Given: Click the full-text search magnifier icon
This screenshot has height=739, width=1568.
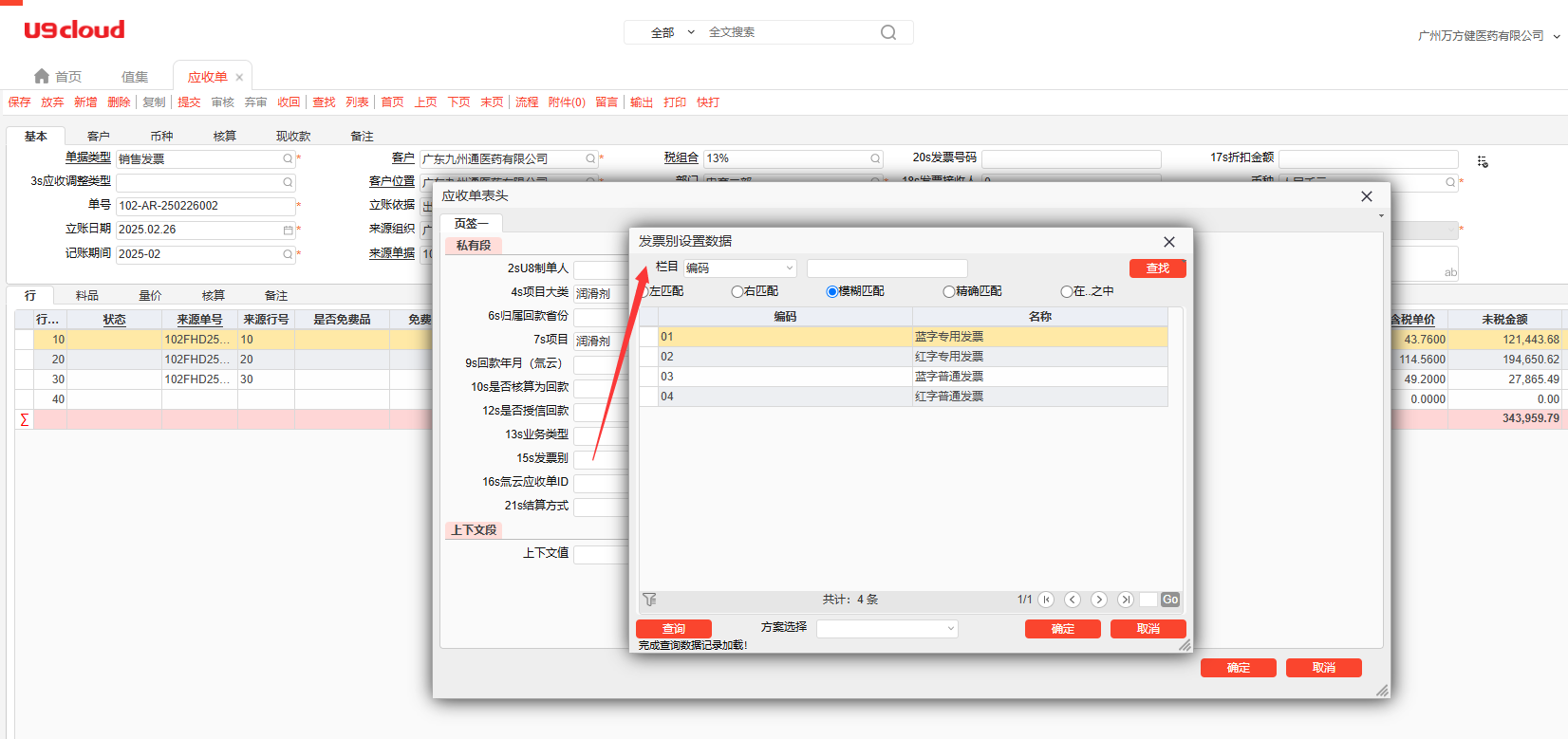Looking at the screenshot, I should point(887,32).
